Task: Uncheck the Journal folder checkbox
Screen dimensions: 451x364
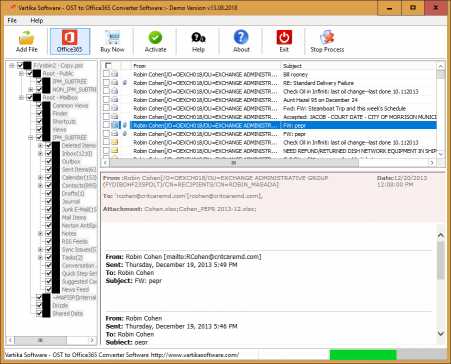Action: coord(48,201)
